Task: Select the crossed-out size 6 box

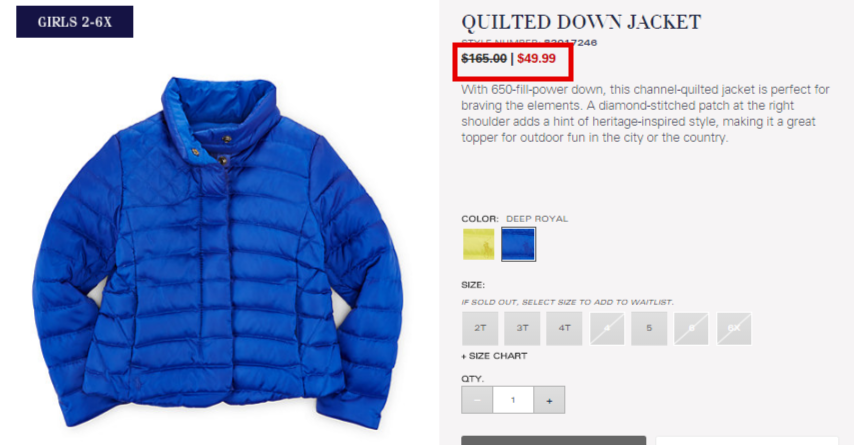Action: (x=691, y=328)
